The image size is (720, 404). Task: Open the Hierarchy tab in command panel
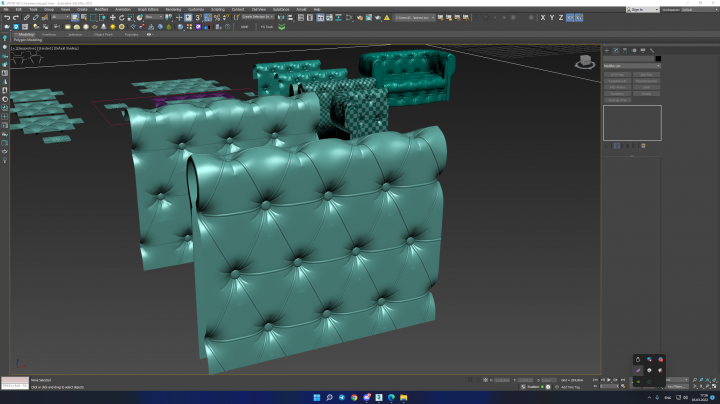coord(625,50)
